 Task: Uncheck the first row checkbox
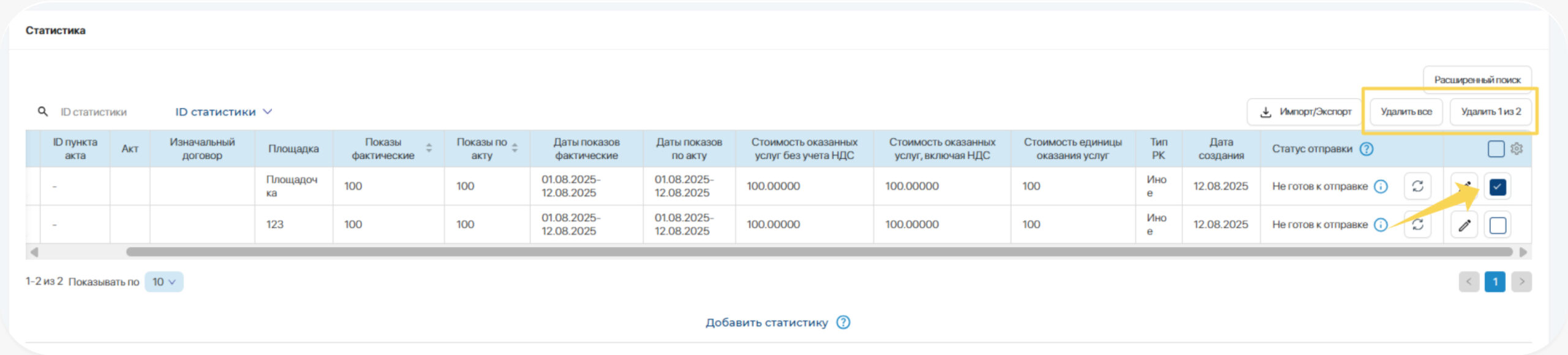point(1498,186)
